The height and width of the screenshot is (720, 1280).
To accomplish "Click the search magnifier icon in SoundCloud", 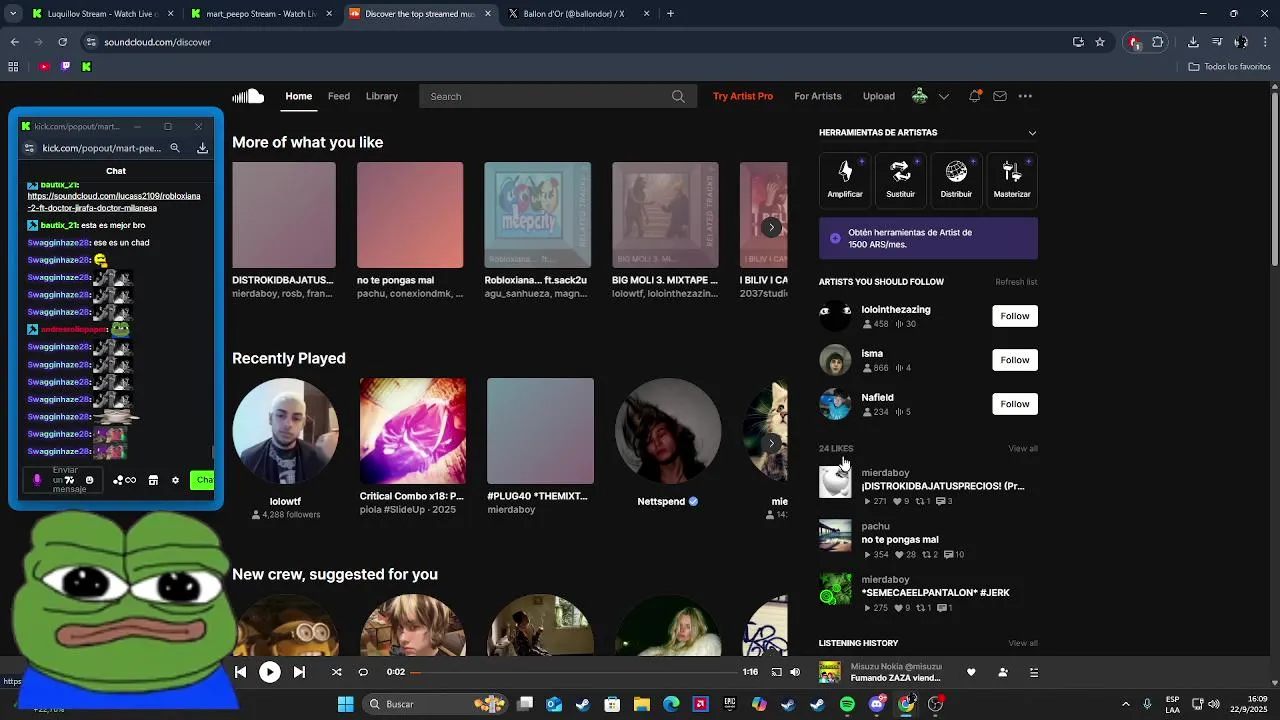I will coord(678,96).
